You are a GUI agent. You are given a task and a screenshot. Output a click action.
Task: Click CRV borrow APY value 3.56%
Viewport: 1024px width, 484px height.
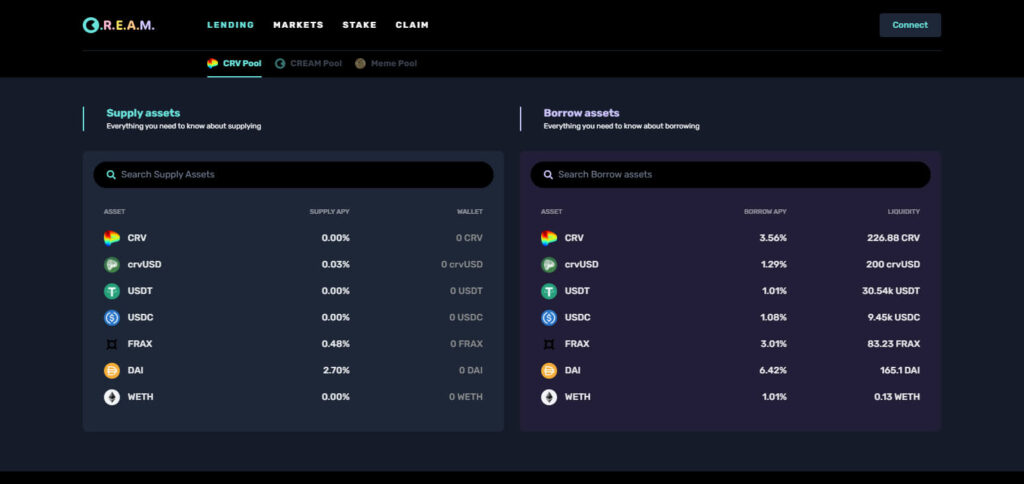point(773,238)
